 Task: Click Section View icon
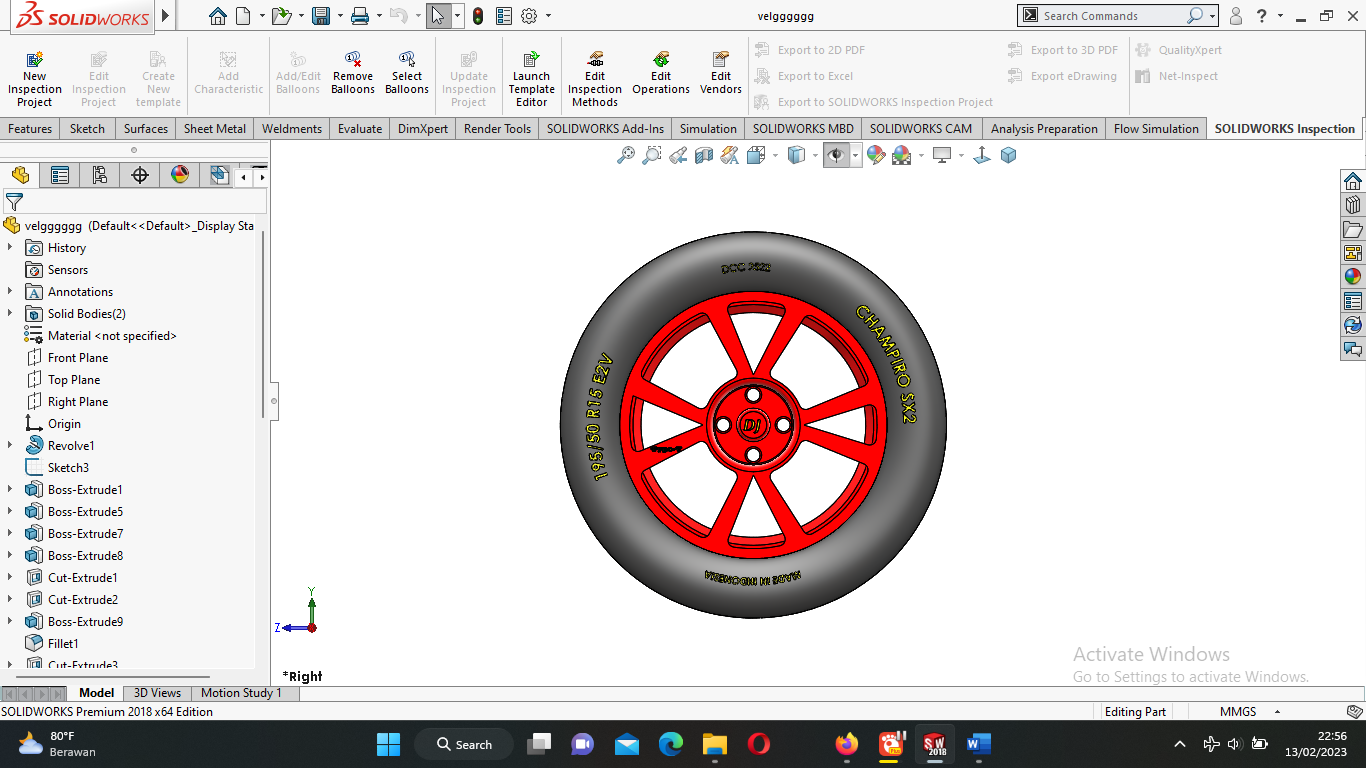pyautogui.click(x=704, y=155)
